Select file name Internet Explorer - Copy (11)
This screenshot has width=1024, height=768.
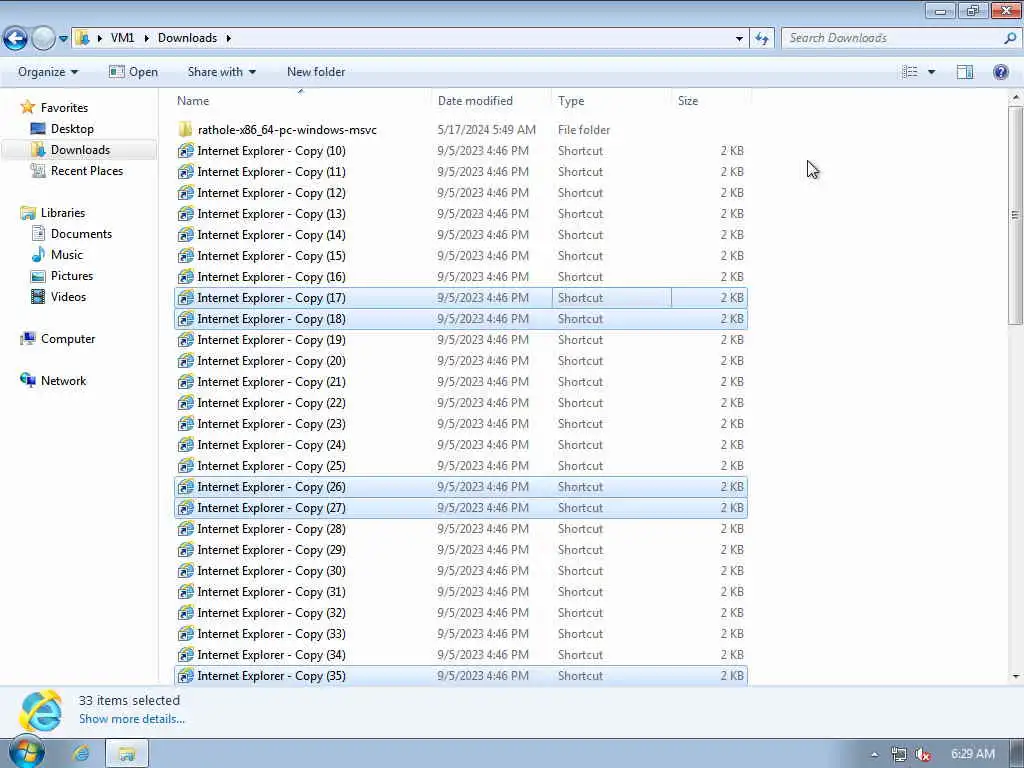272,172
